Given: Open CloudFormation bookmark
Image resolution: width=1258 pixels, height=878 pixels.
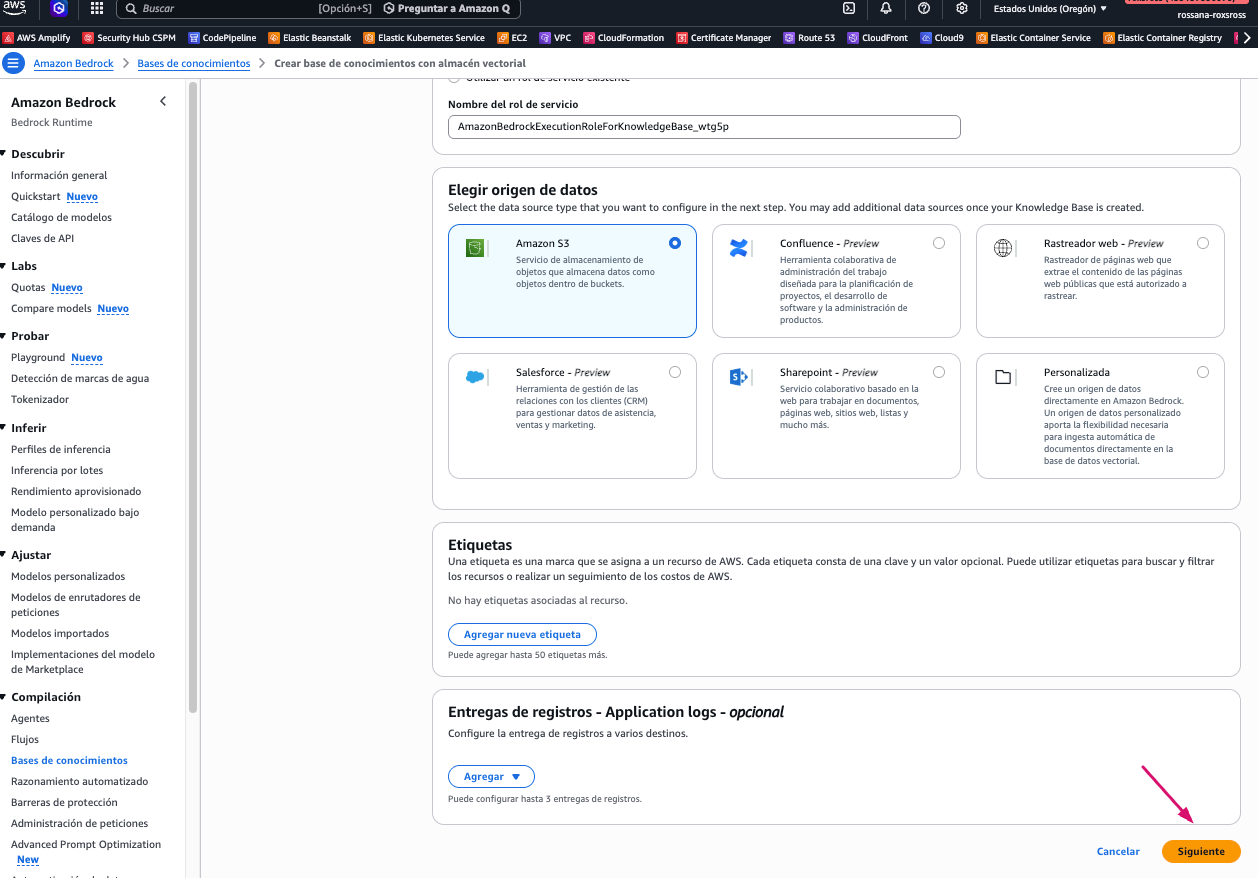Looking at the screenshot, I should (624, 38).
